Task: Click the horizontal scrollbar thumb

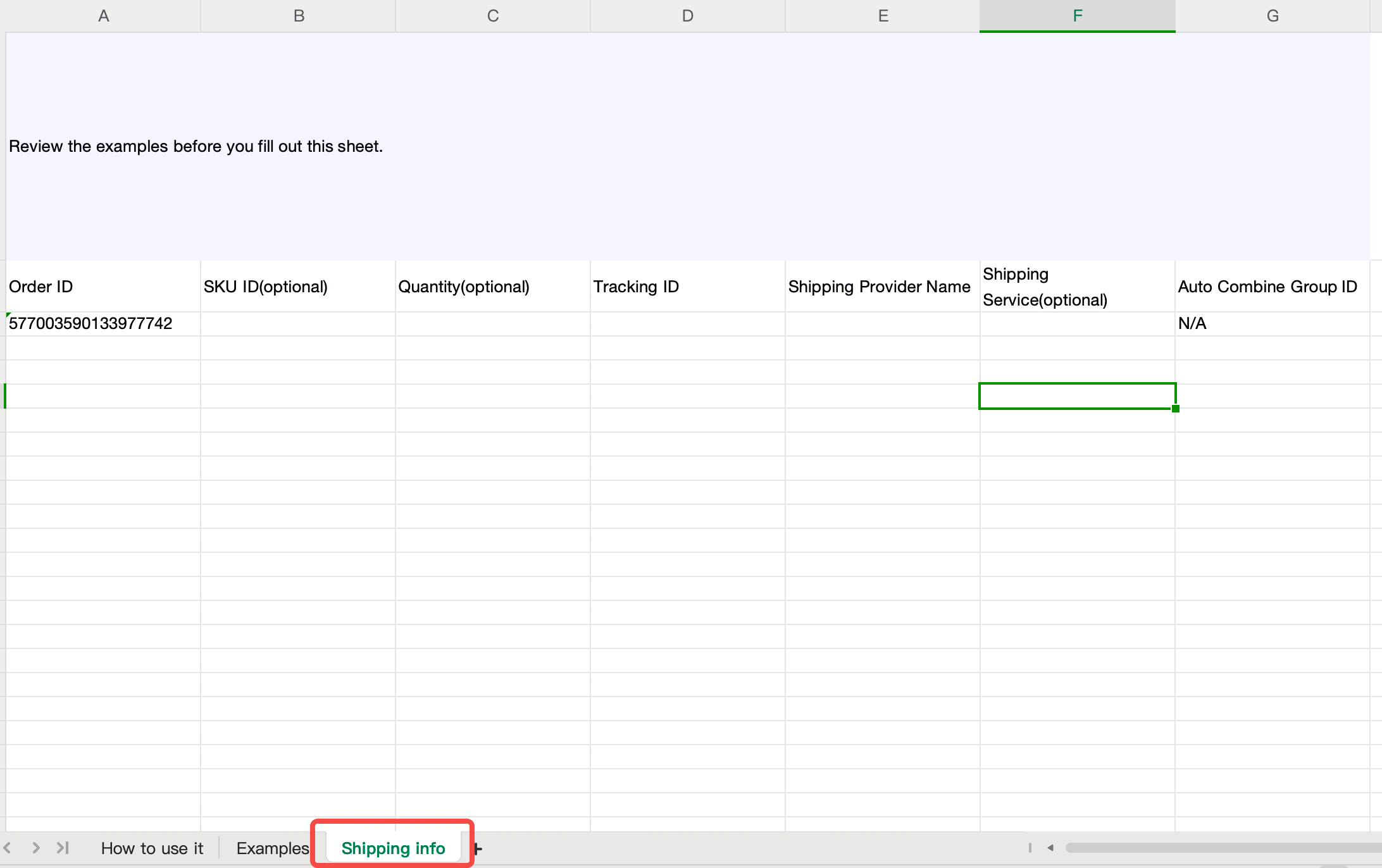Action: tap(1221, 848)
